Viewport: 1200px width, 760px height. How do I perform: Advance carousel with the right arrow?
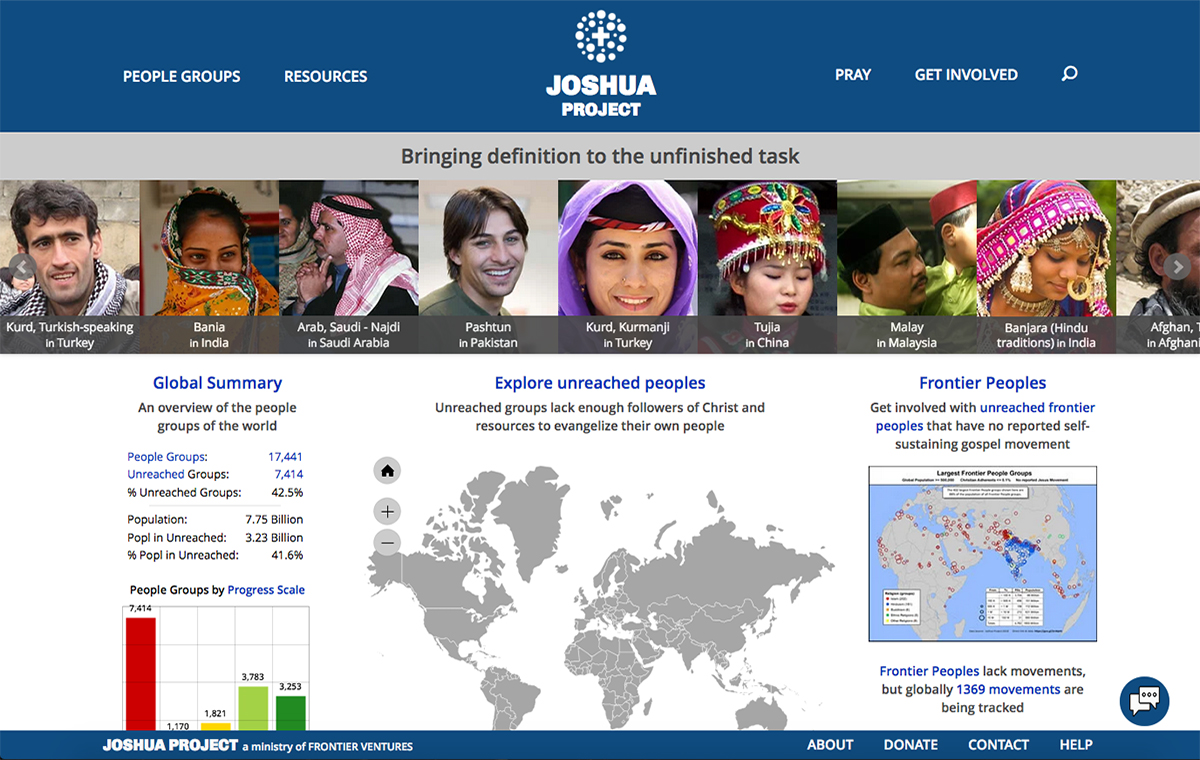tap(1178, 267)
